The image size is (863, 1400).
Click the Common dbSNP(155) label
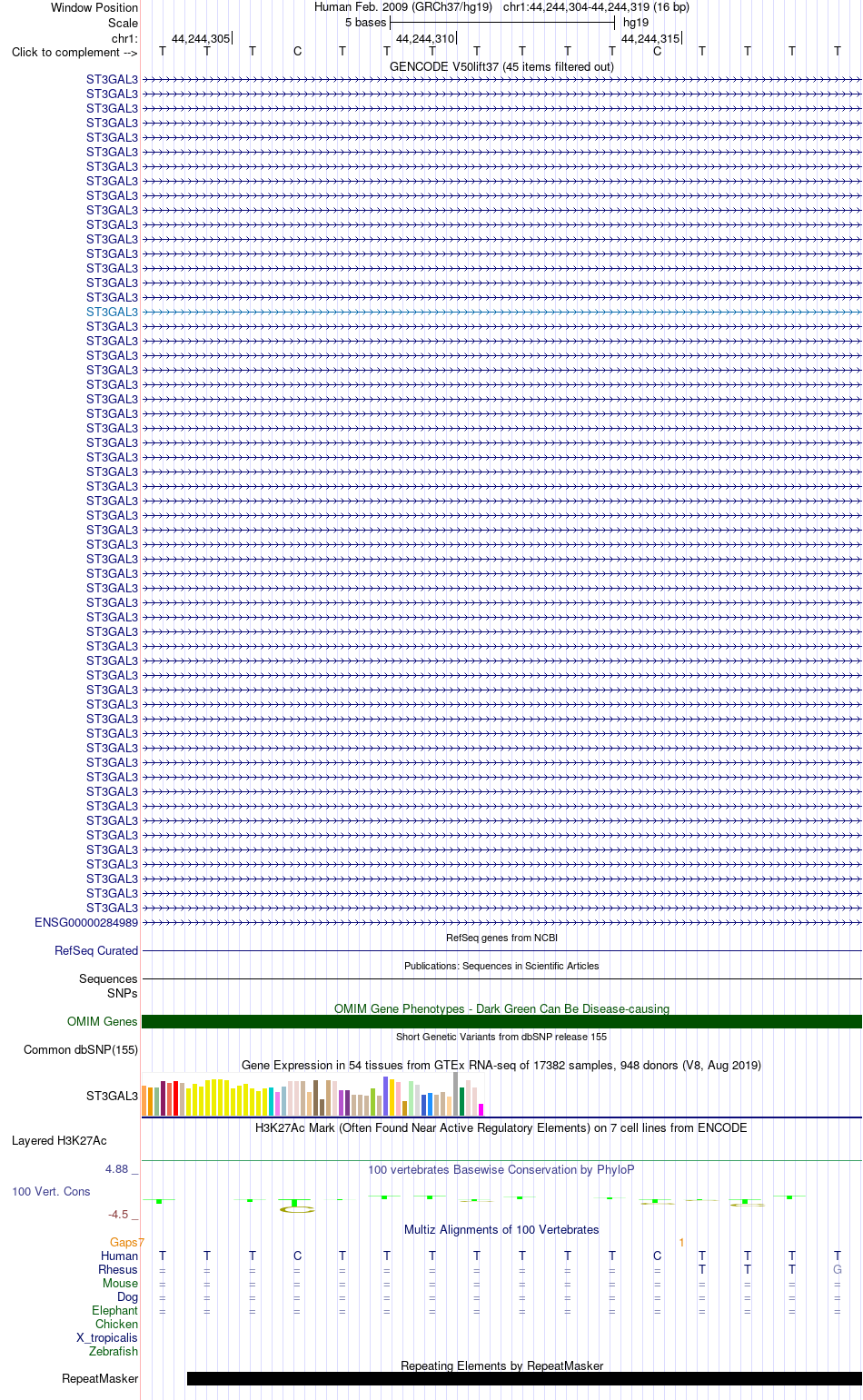click(81, 1049)
